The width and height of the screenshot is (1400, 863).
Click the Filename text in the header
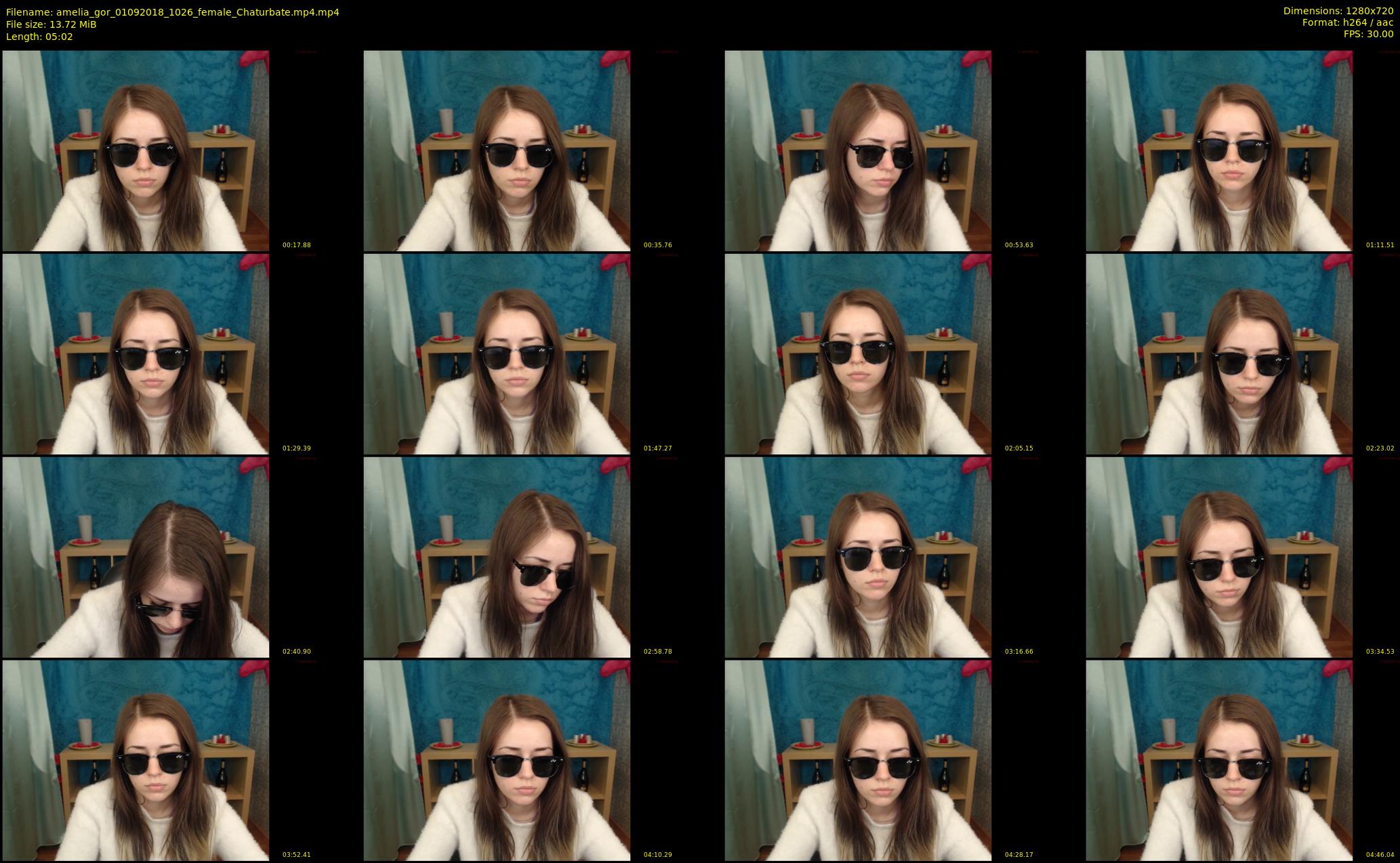[x=173, y=12]
